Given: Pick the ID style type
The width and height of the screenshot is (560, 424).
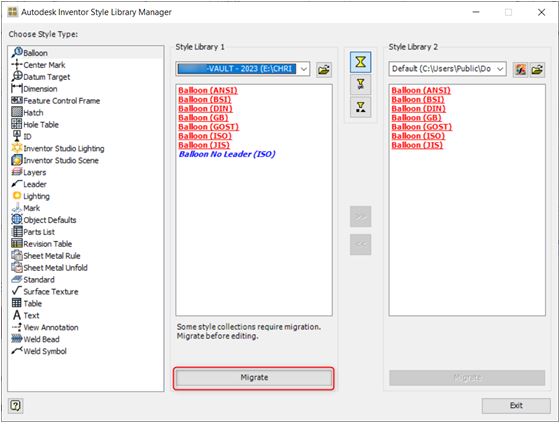Looking at the screenshot, I should click(x=21, y=136).
